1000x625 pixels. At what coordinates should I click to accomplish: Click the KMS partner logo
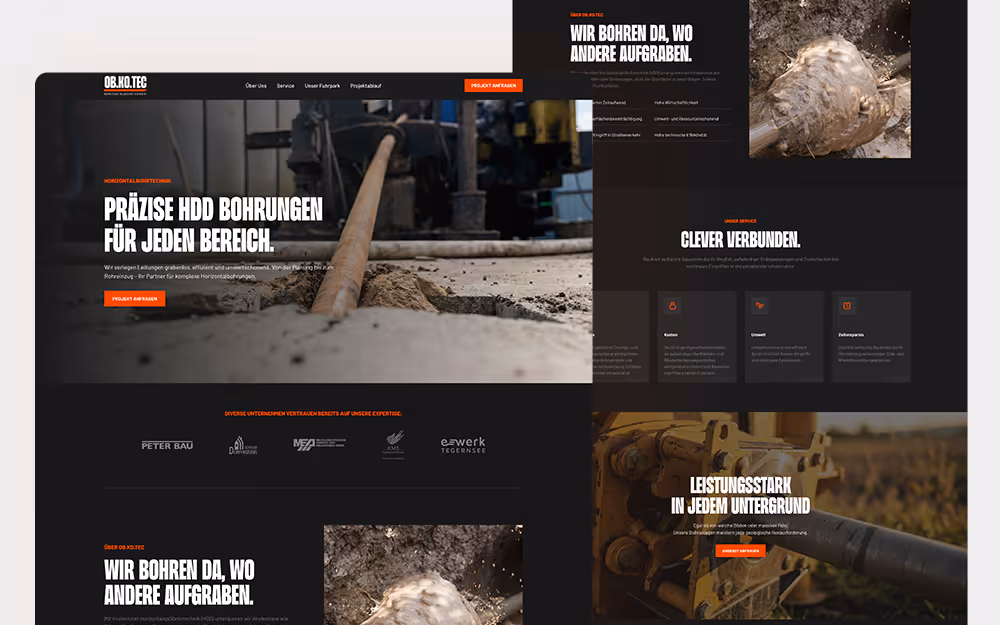(x=393, y=444)
